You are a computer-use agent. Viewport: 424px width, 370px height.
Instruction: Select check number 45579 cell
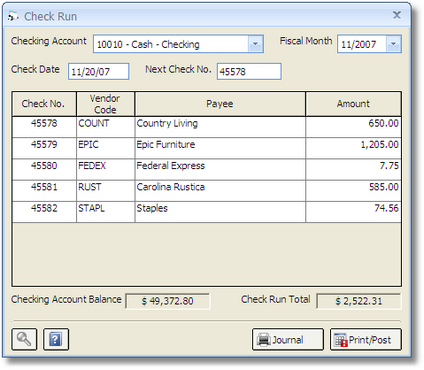coord(44,148)
